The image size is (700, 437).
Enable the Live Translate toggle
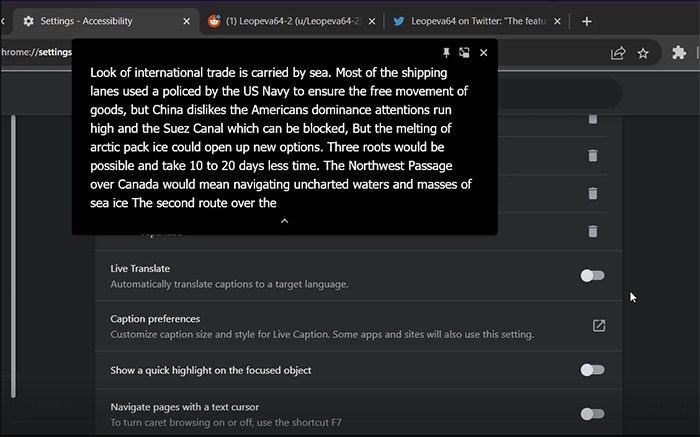pos(592,275)
